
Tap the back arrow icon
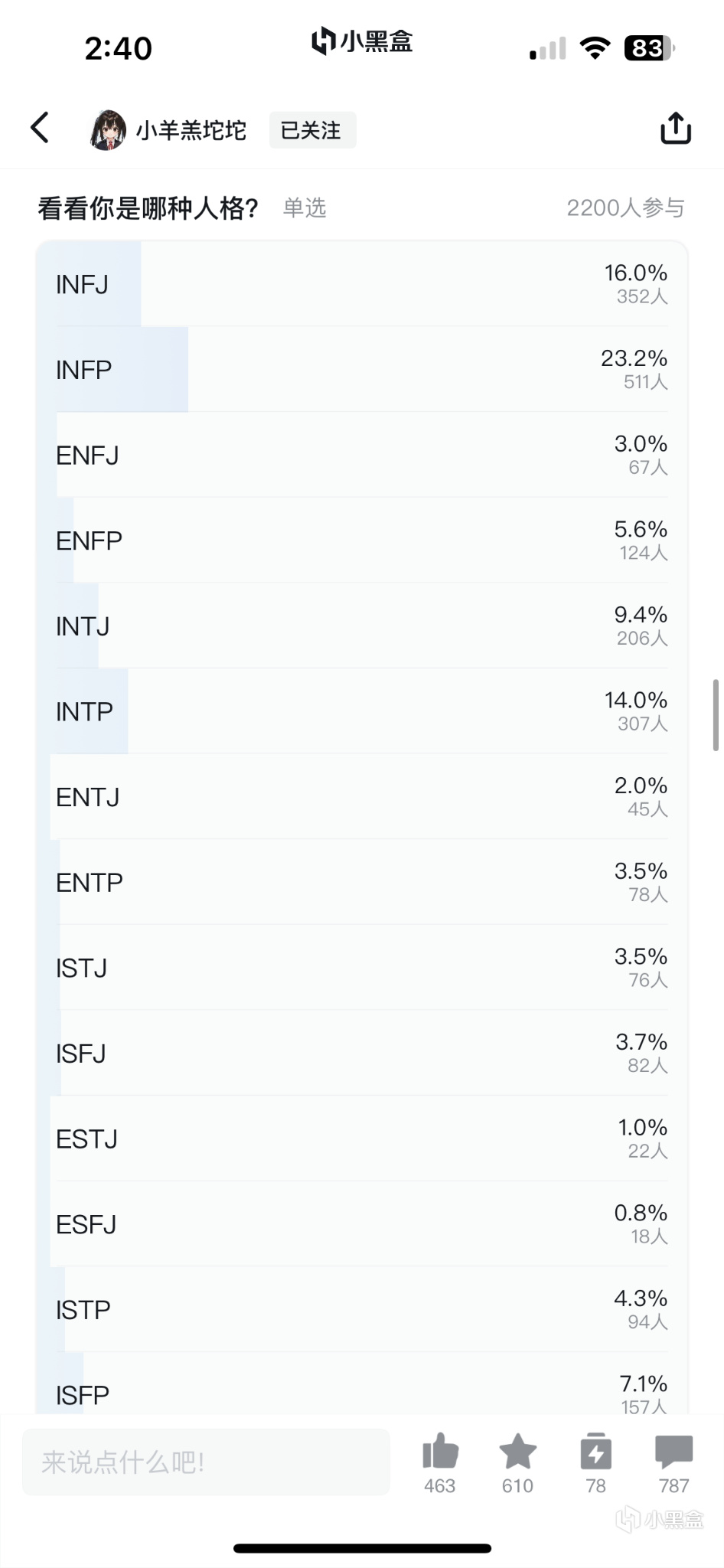pyautogui.click(x=40, y=128)
